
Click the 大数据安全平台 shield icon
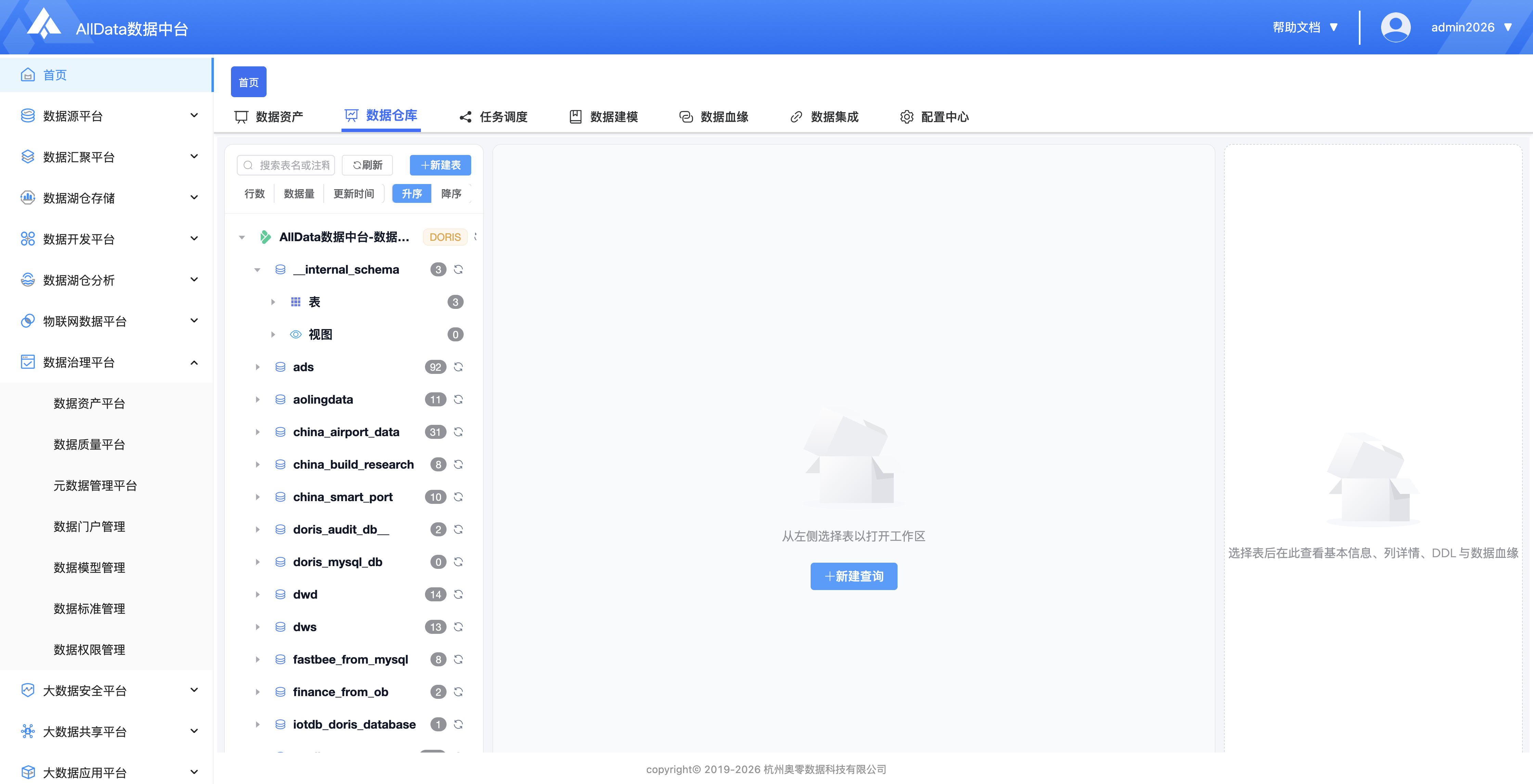coord(27,691)
